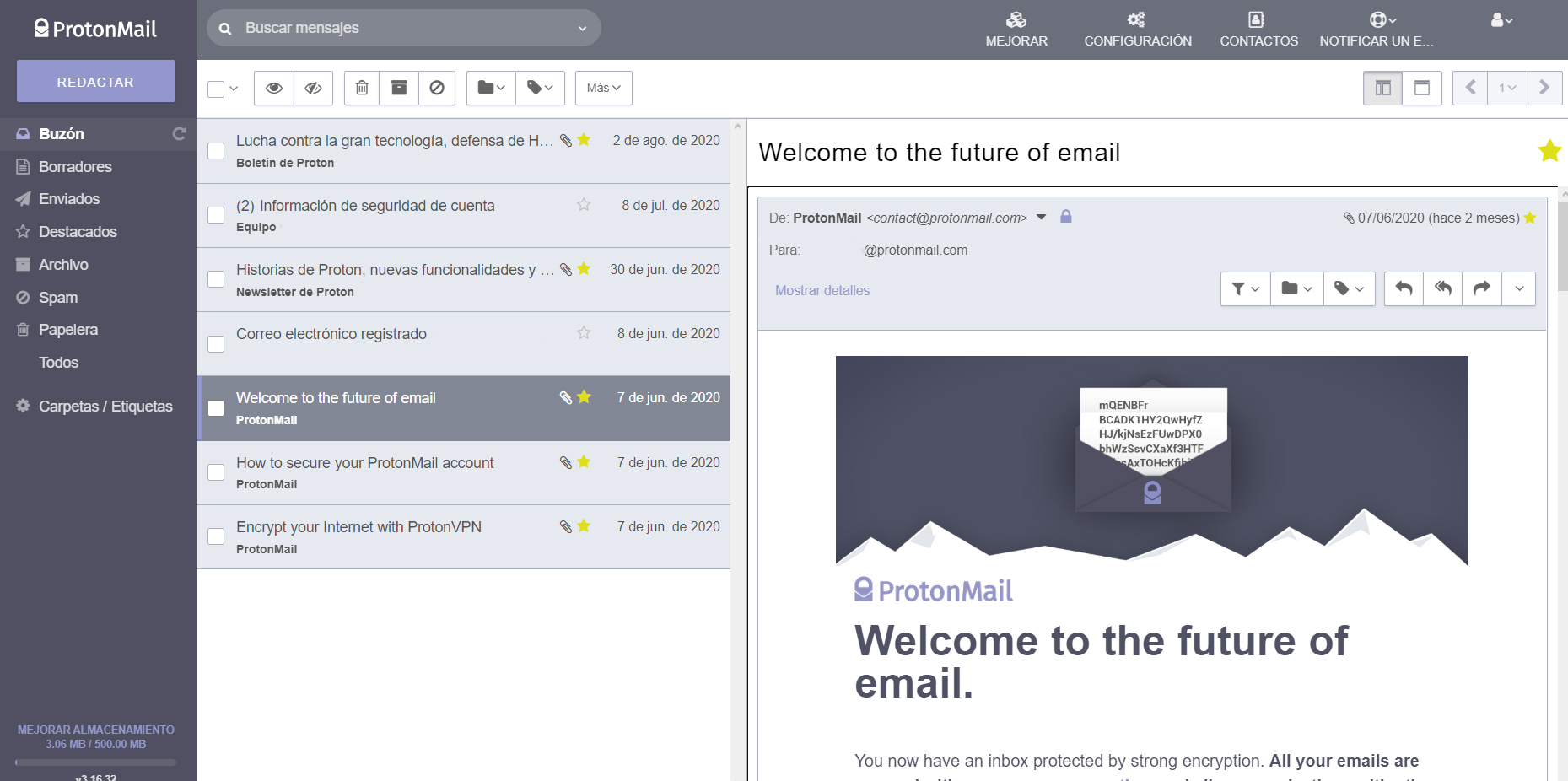Image resolution: width=1568 pixels, height=781 pixels.
Task: Move selected messages to trash
Action: (362, 88)
